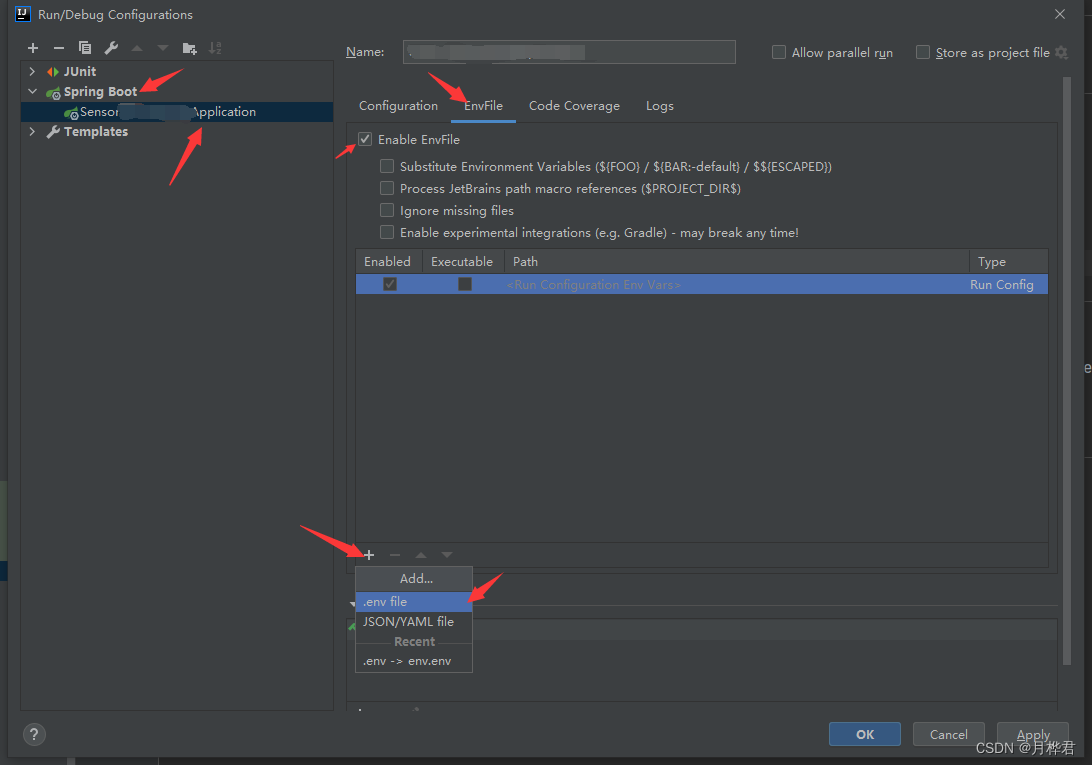Screen dimensions: 1092x765
Task: Click the Enabled column header
Action: pyautogui.click(x=388, y=261)
